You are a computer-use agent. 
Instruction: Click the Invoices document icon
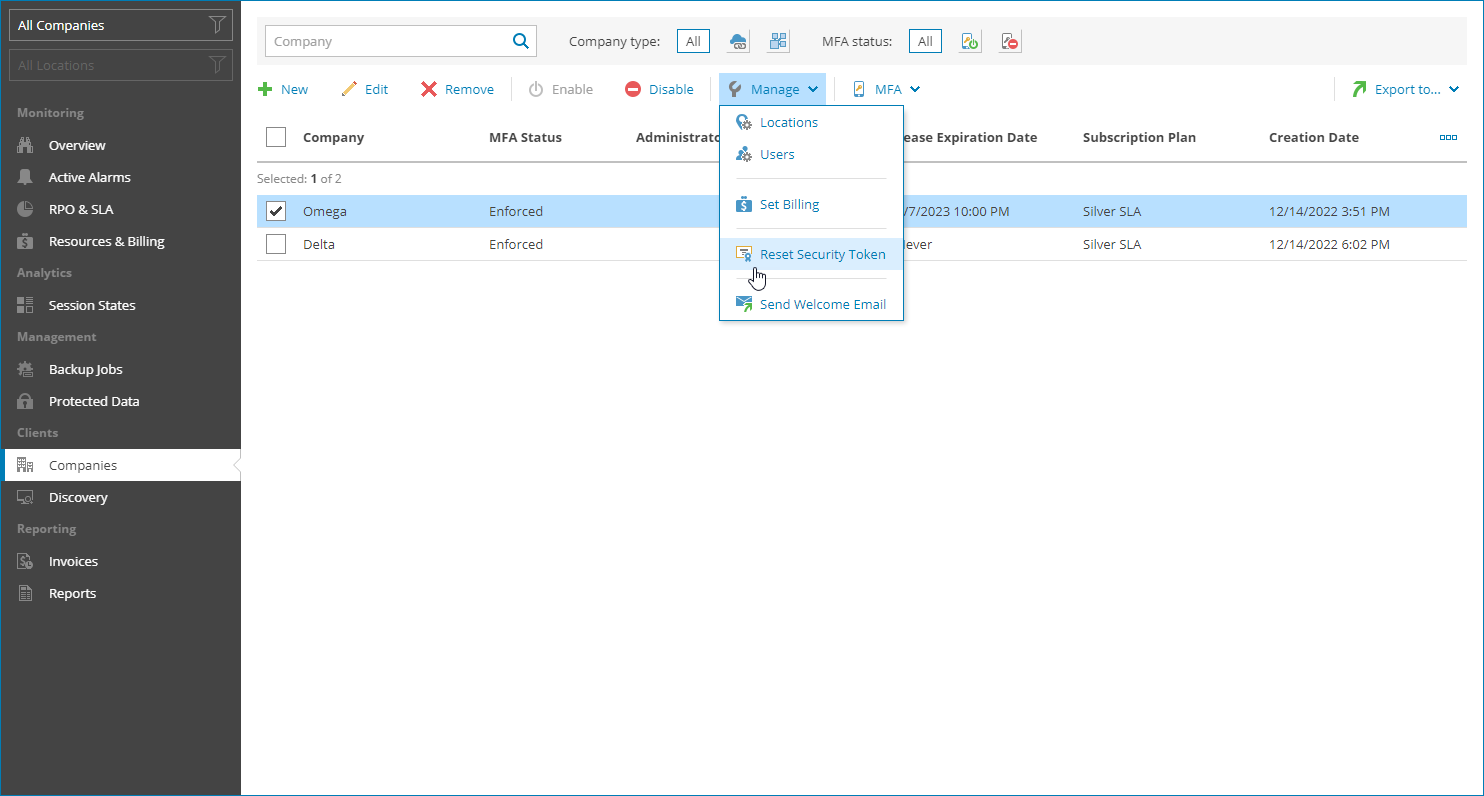[x=26, y=561]
